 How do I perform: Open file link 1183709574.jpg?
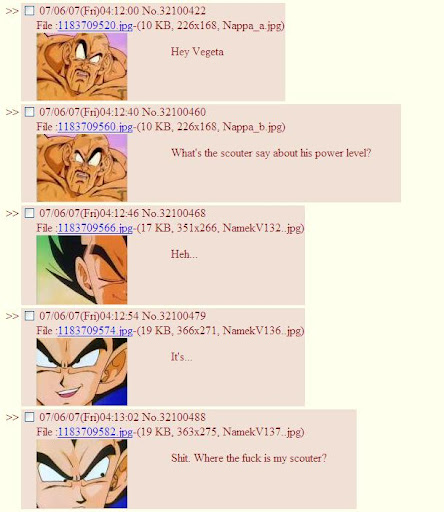(95, 331)
